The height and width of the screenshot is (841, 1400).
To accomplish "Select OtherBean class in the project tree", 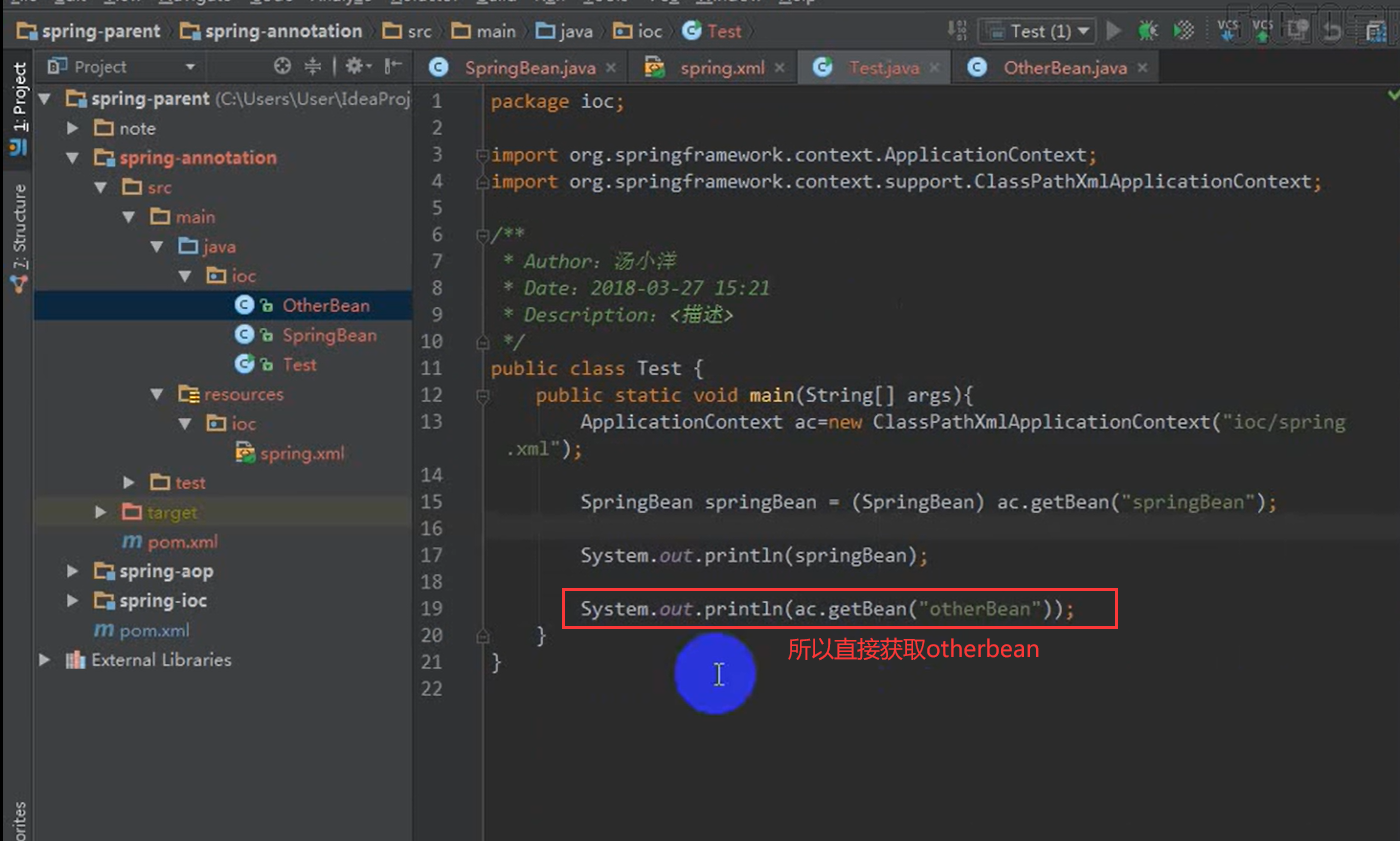I will coord(325,305).
